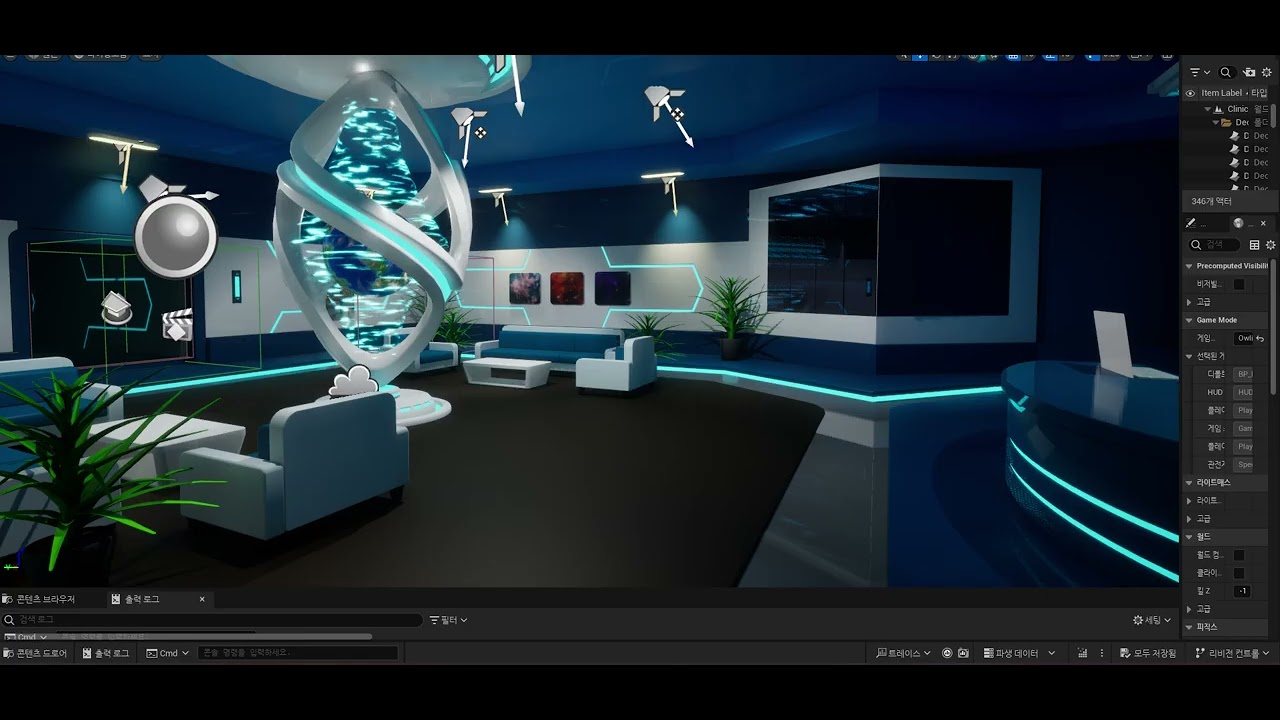Open the Game Mode override dropdown
The image size is (1280, 720).
pos(1245,338)
